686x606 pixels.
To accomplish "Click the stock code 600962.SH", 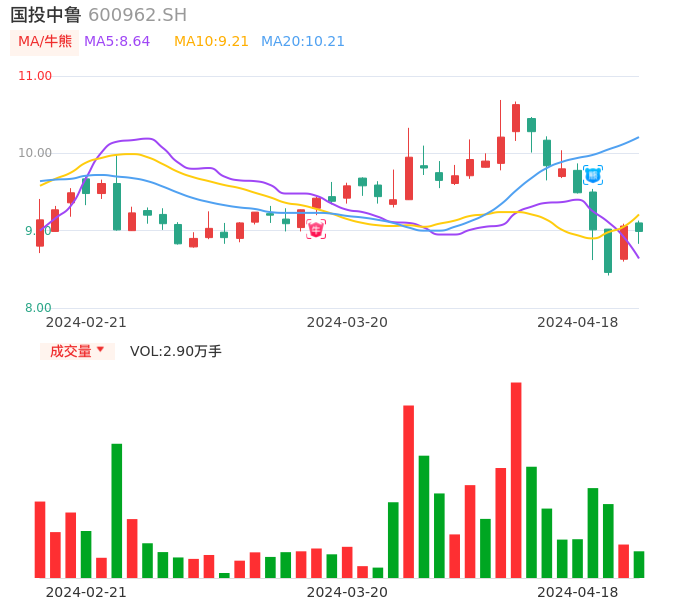I will pyautogui.click(x=137, y=15).
